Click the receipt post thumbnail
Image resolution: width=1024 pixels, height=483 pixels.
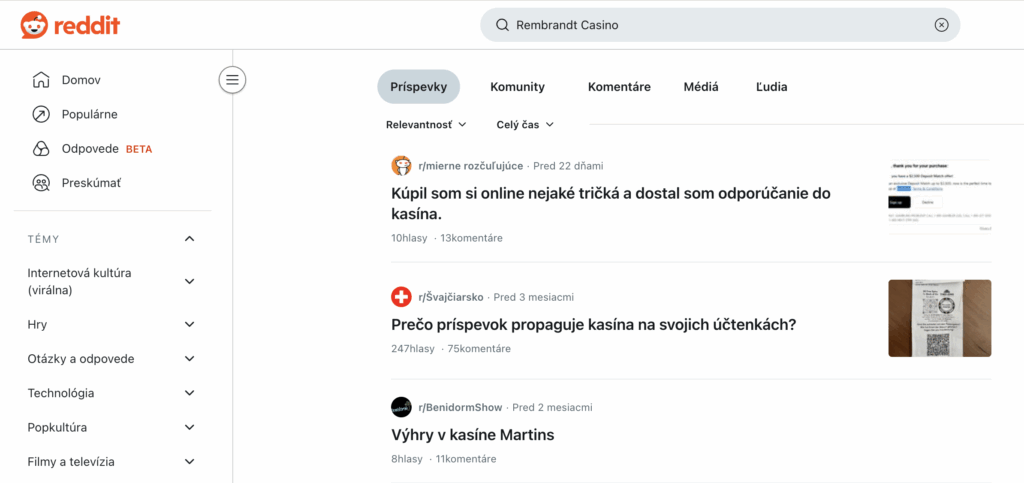(939, 318)
